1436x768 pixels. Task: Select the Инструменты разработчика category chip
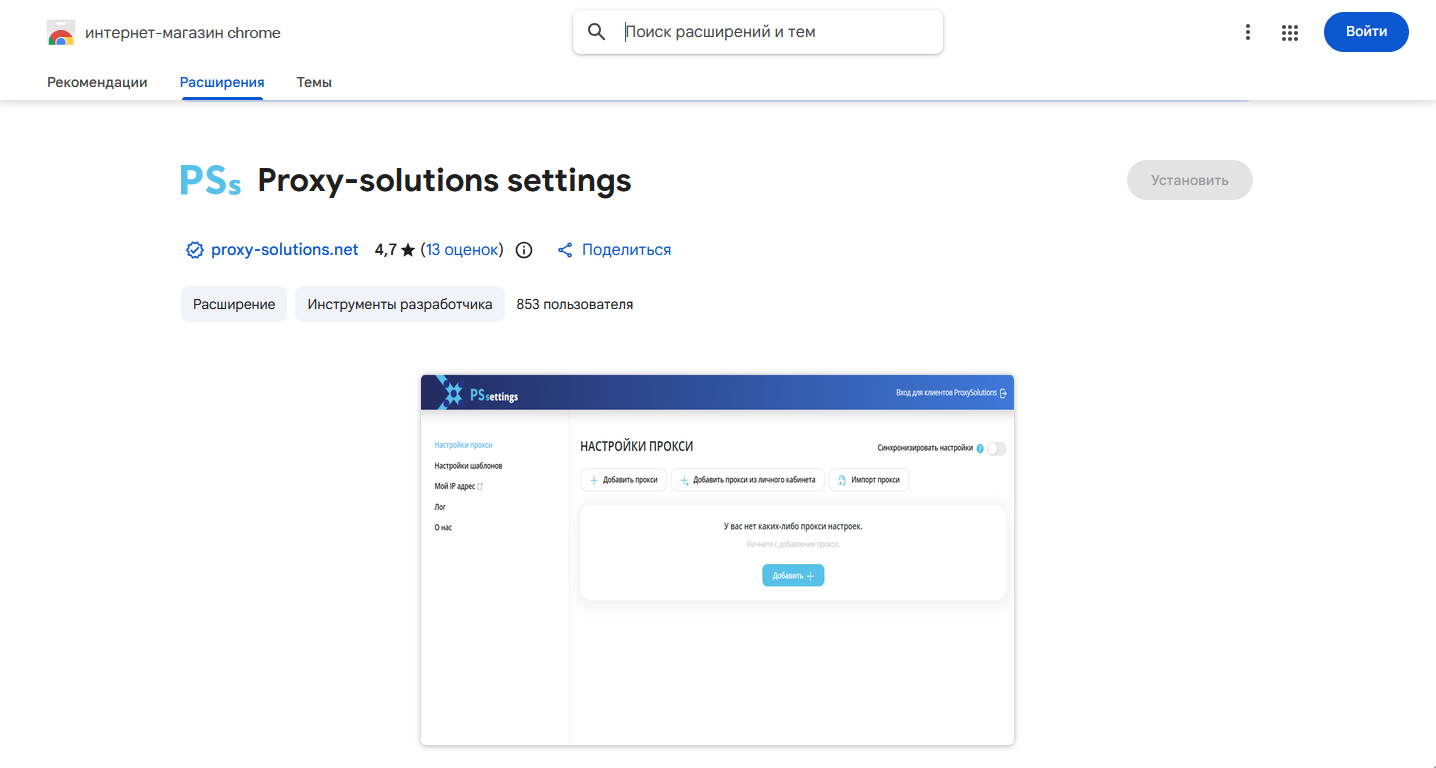[399, 304]
